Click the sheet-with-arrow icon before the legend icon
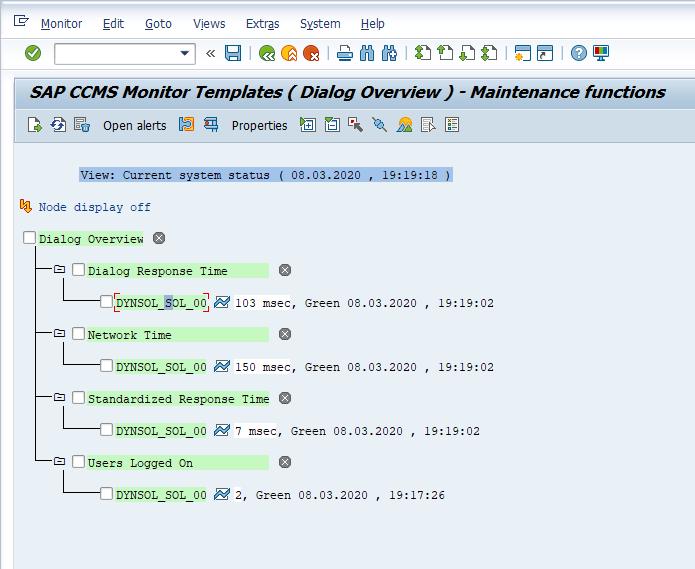 [428, 125]
